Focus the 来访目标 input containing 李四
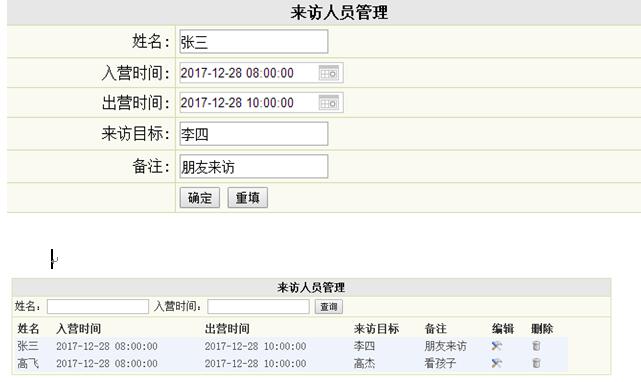Viewport: 641px width, 382px height. click(254, 134)
